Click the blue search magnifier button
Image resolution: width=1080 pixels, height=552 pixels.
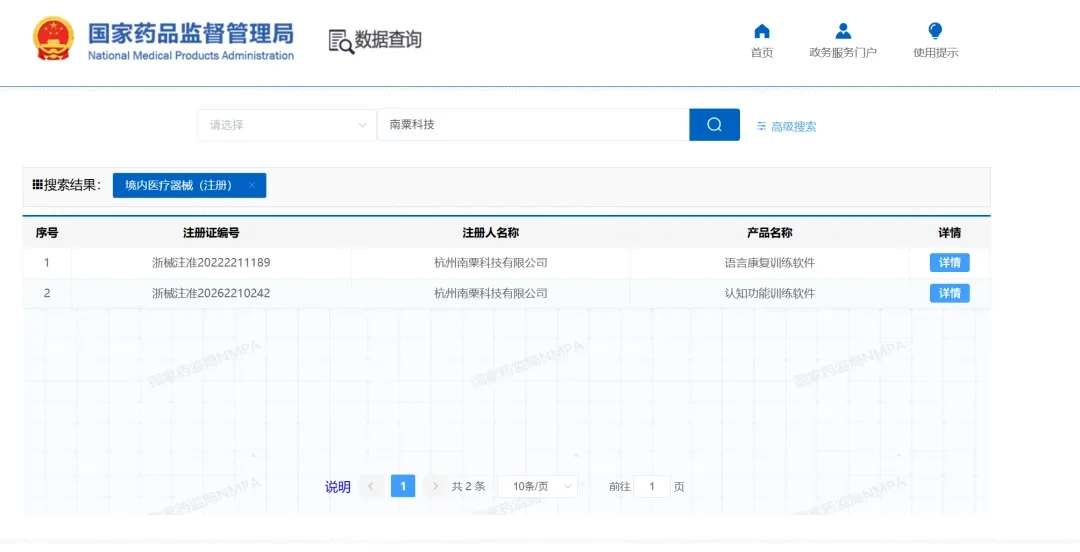[714, 125]
